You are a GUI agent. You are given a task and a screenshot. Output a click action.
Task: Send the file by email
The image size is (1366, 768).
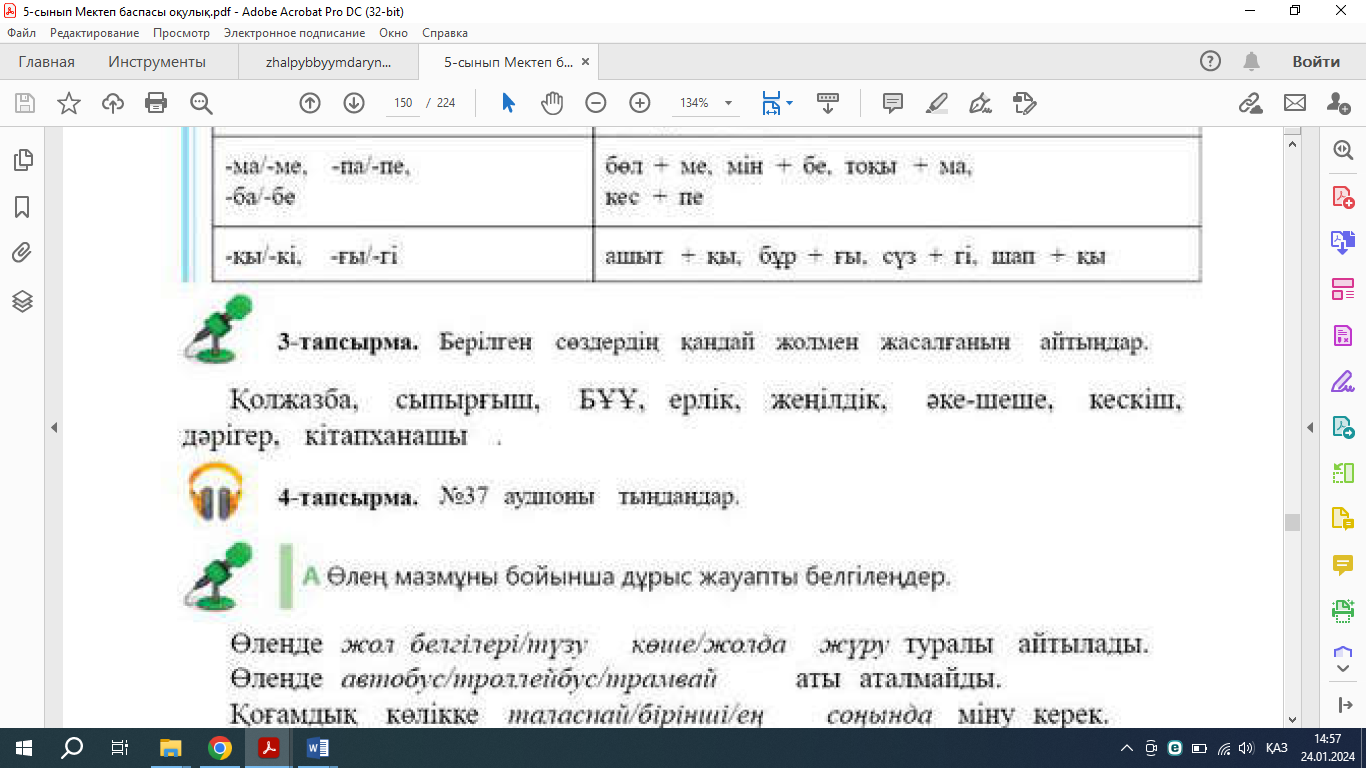(x=1295, y=103)
